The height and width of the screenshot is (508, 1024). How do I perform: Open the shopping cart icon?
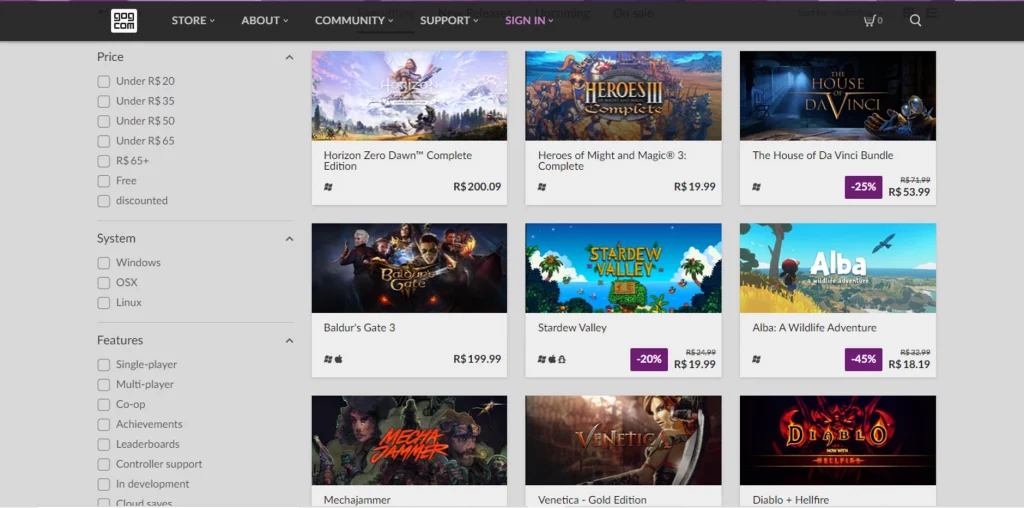pos(869,21)
